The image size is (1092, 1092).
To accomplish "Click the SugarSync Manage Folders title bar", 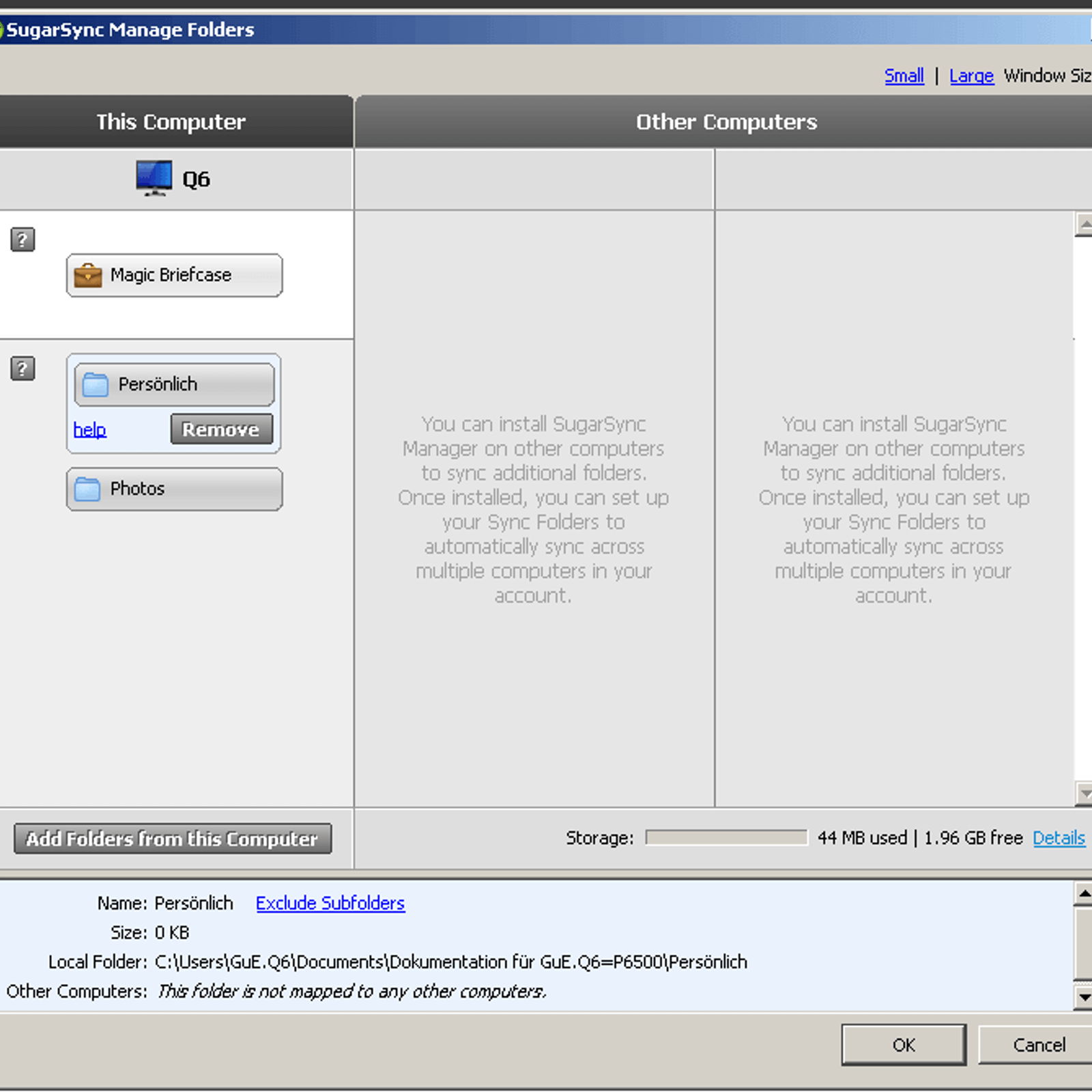I will [546, 29].
